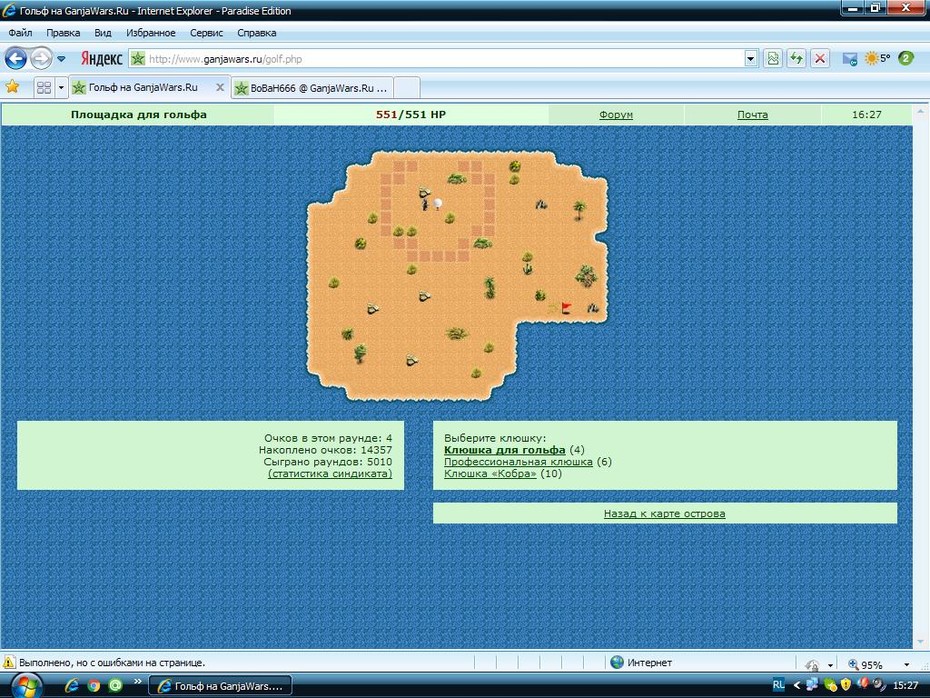Click the page vertical scrollbar down arrow
This screenshot has width=930, height=698.
(920, 642)
